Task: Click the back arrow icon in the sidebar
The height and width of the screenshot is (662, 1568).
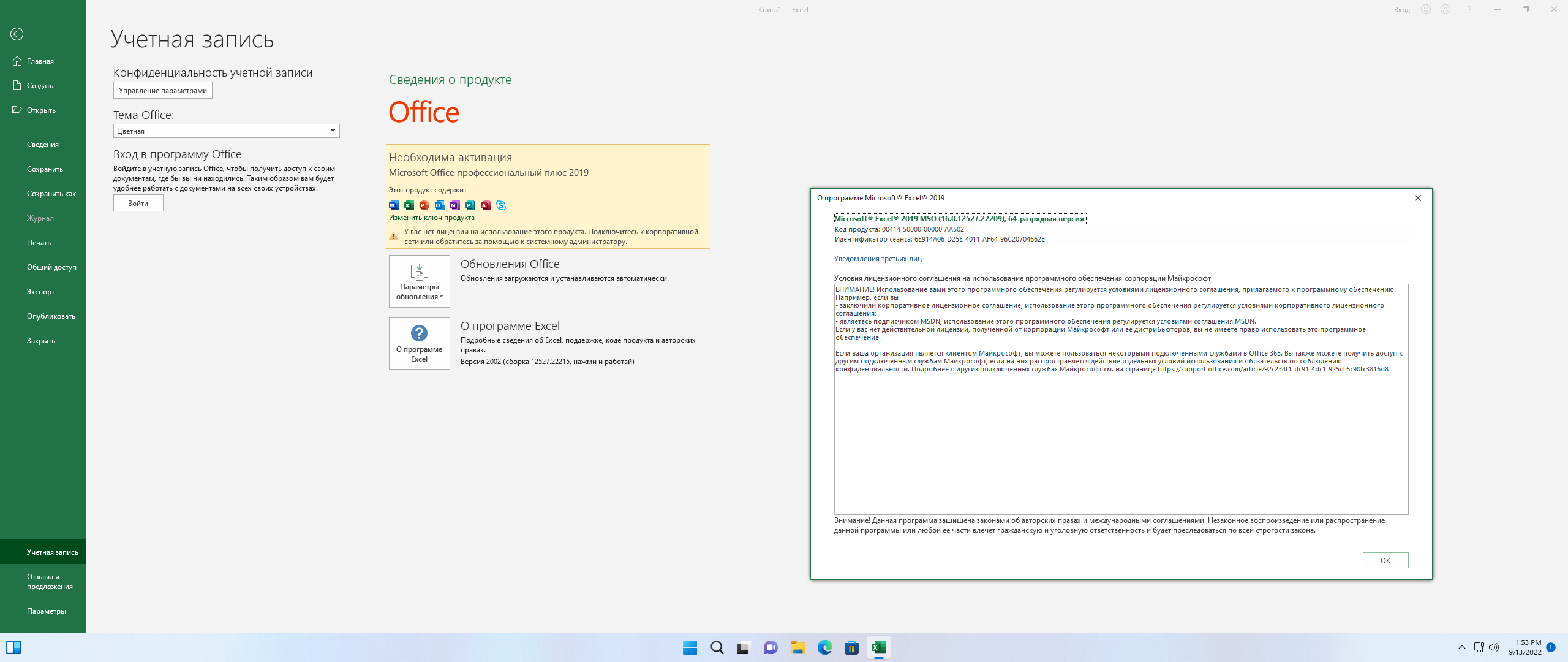Action: click(17, 34)
